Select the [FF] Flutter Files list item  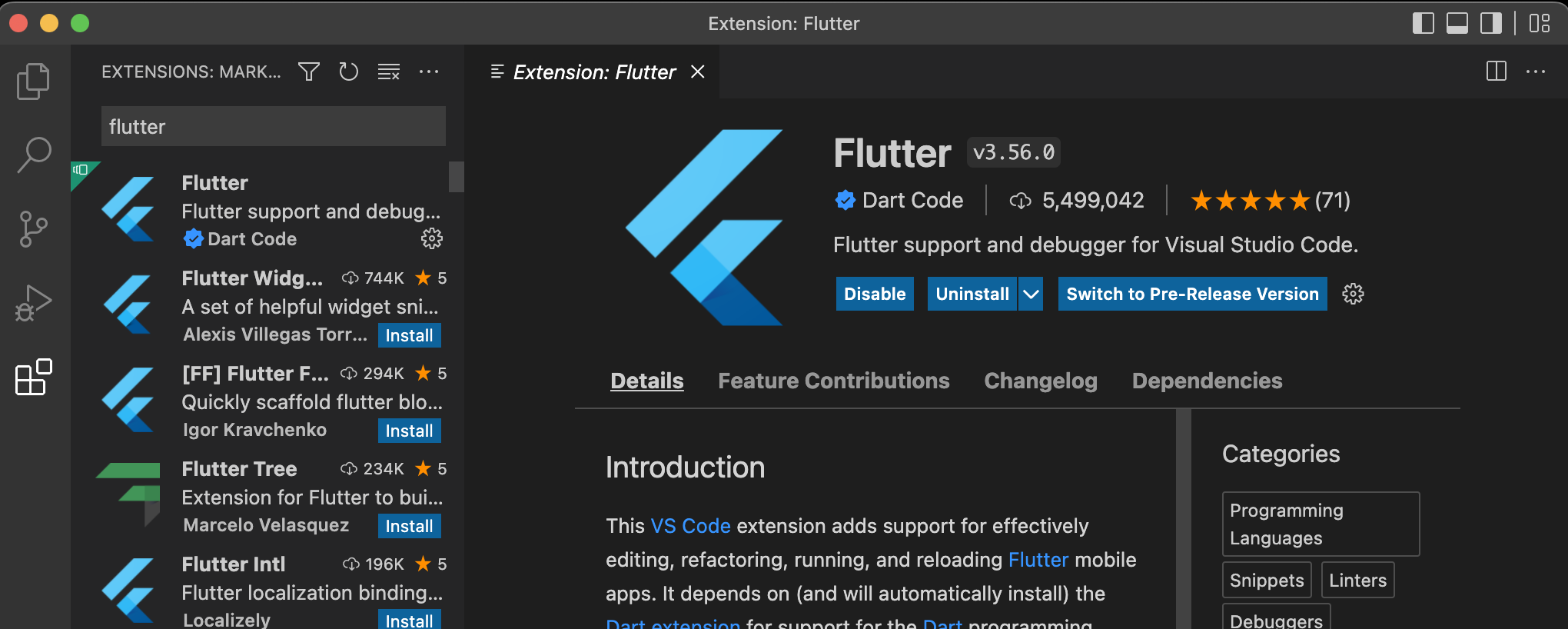(261, 401)
